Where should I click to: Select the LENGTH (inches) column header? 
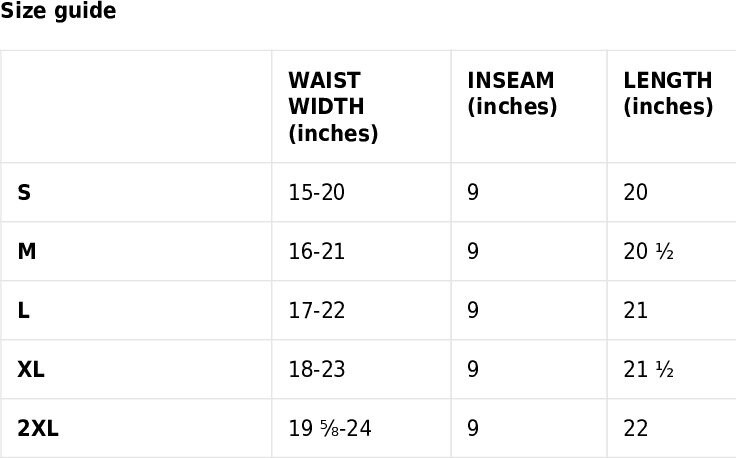[672, 107]
